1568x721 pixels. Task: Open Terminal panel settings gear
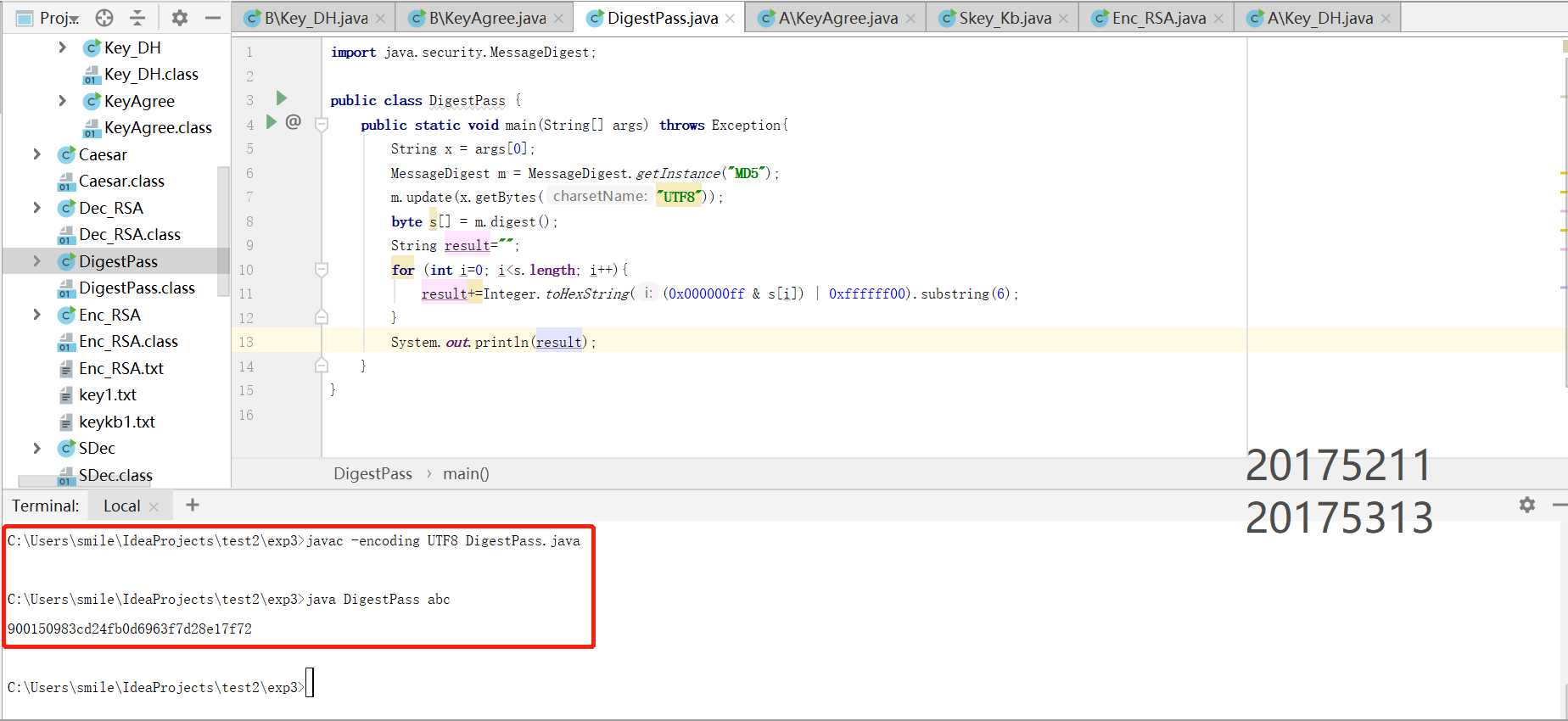[1526, 505]
